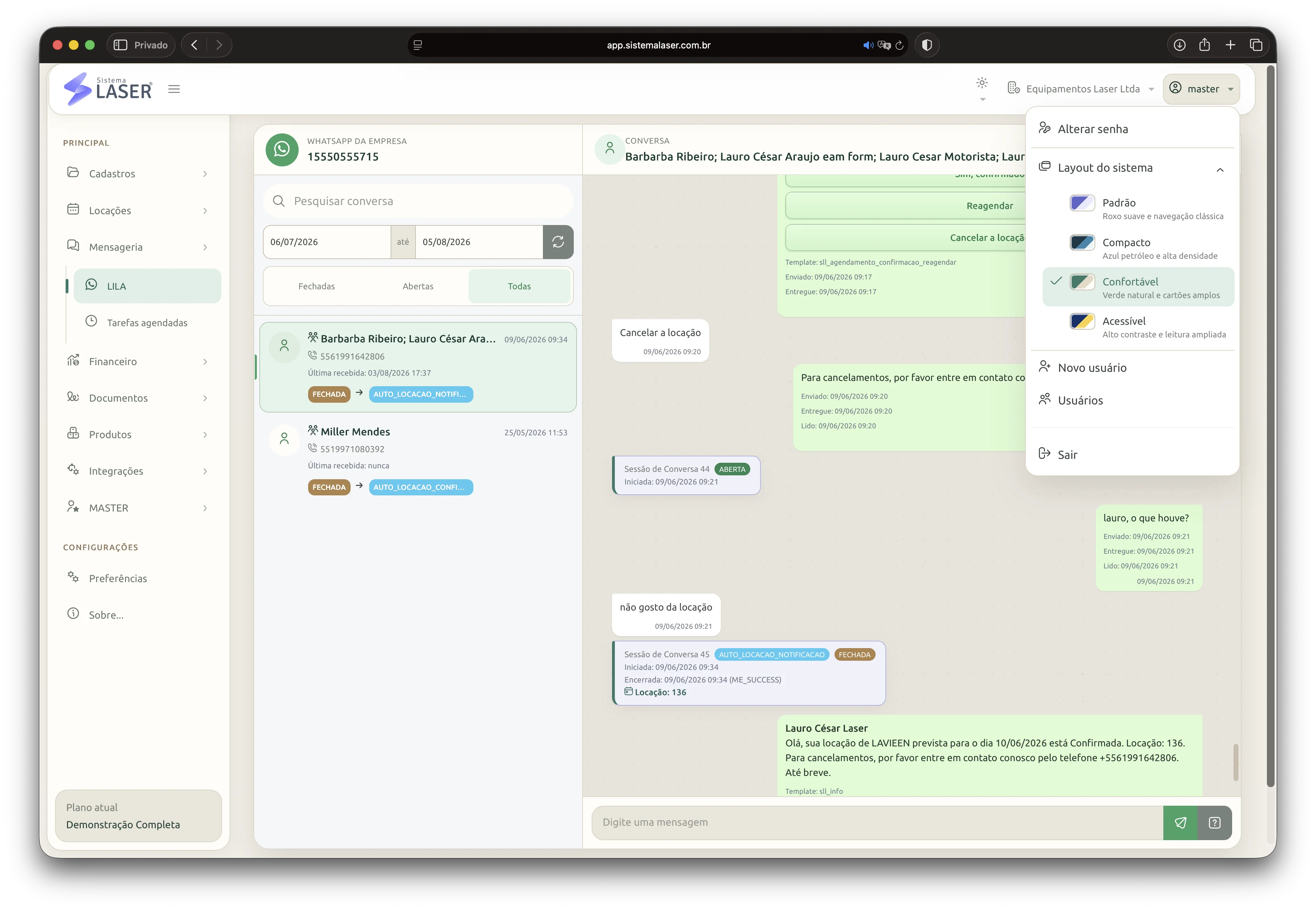Click the Safari address bar URL

658,45
